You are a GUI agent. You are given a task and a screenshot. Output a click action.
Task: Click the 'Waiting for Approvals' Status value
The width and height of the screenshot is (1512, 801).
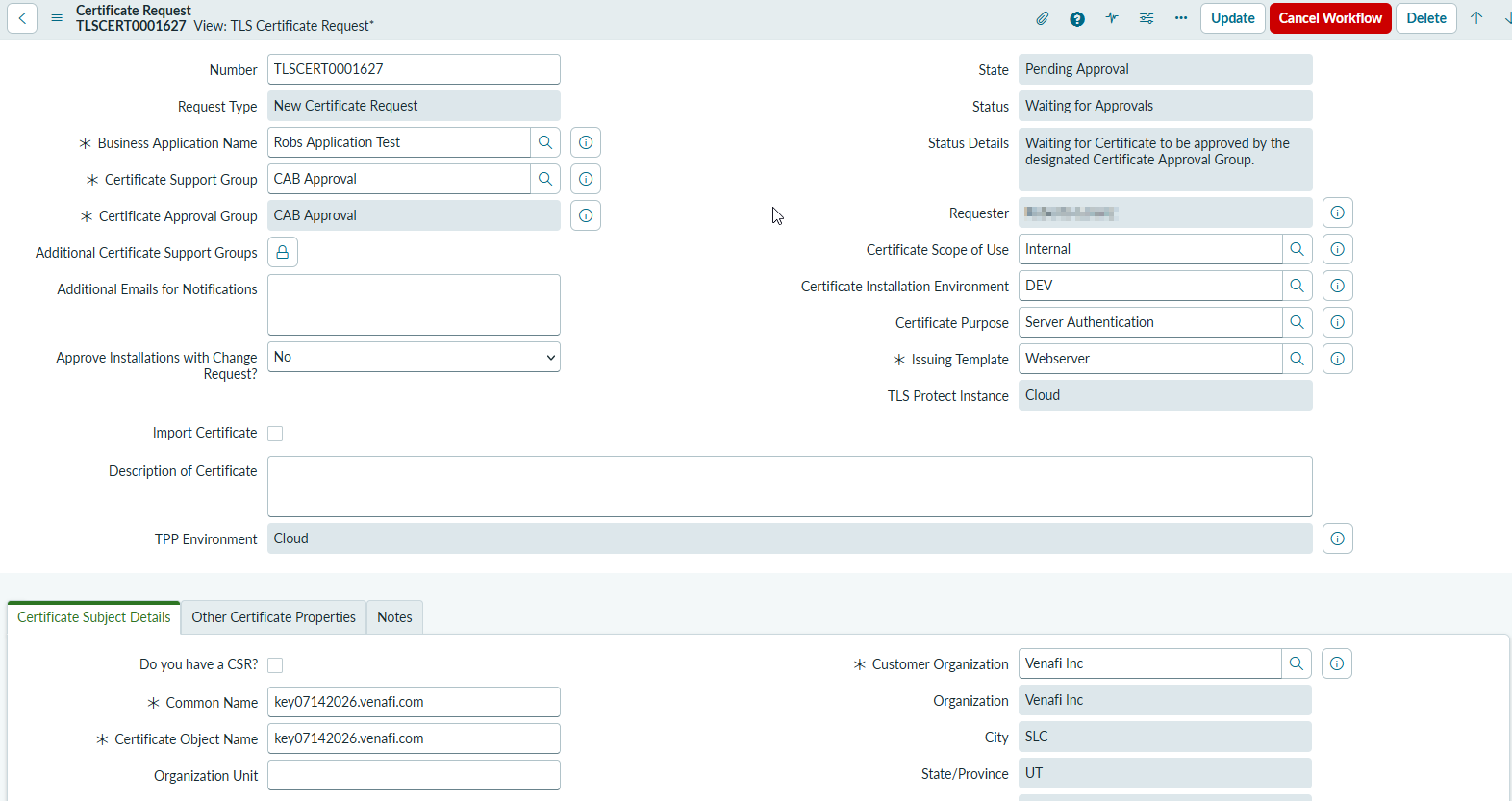(x=1166, y=106)
